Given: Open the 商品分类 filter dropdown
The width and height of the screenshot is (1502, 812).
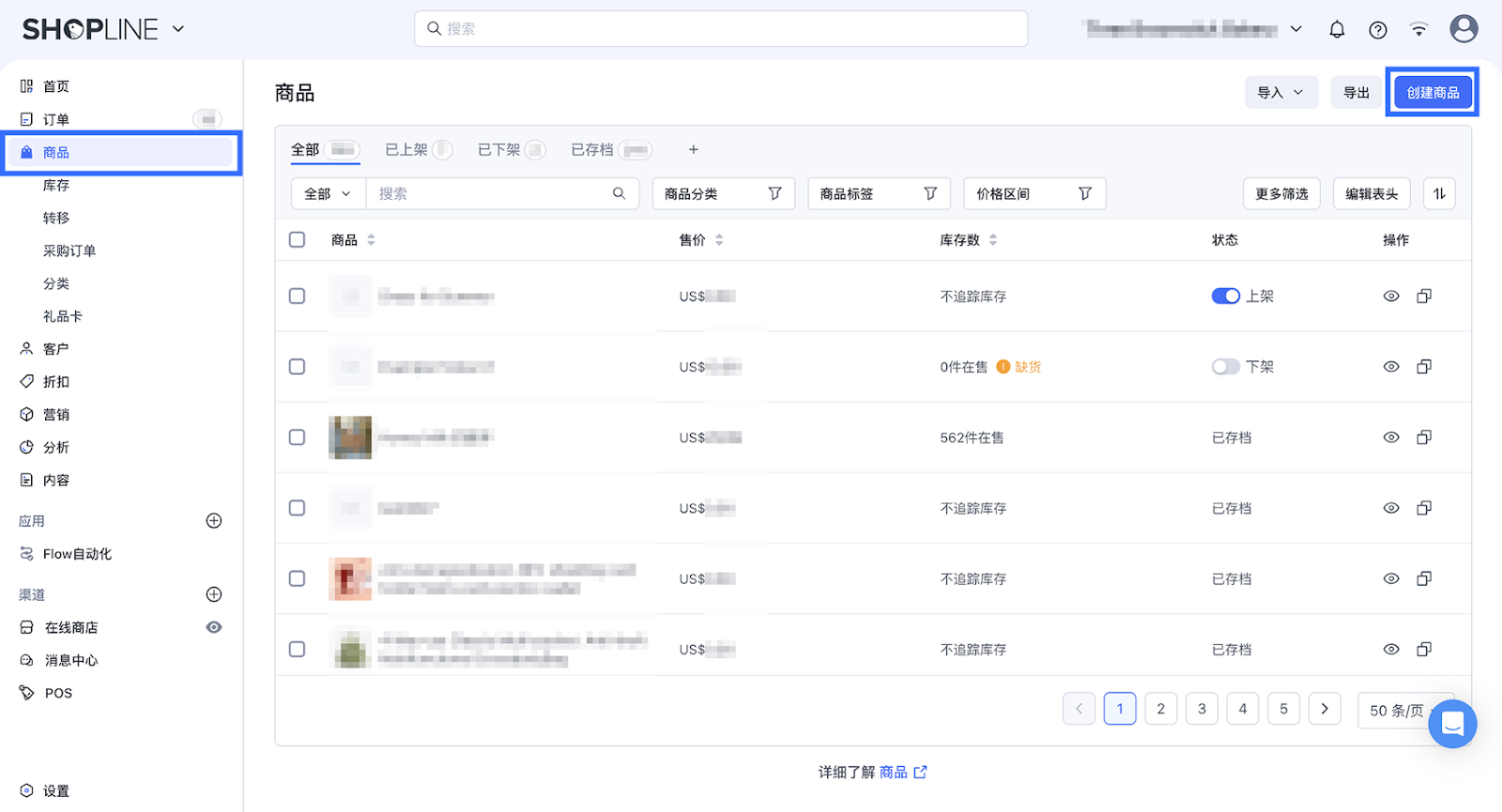Looking at the screenshot, I should (x=723, y=194).
